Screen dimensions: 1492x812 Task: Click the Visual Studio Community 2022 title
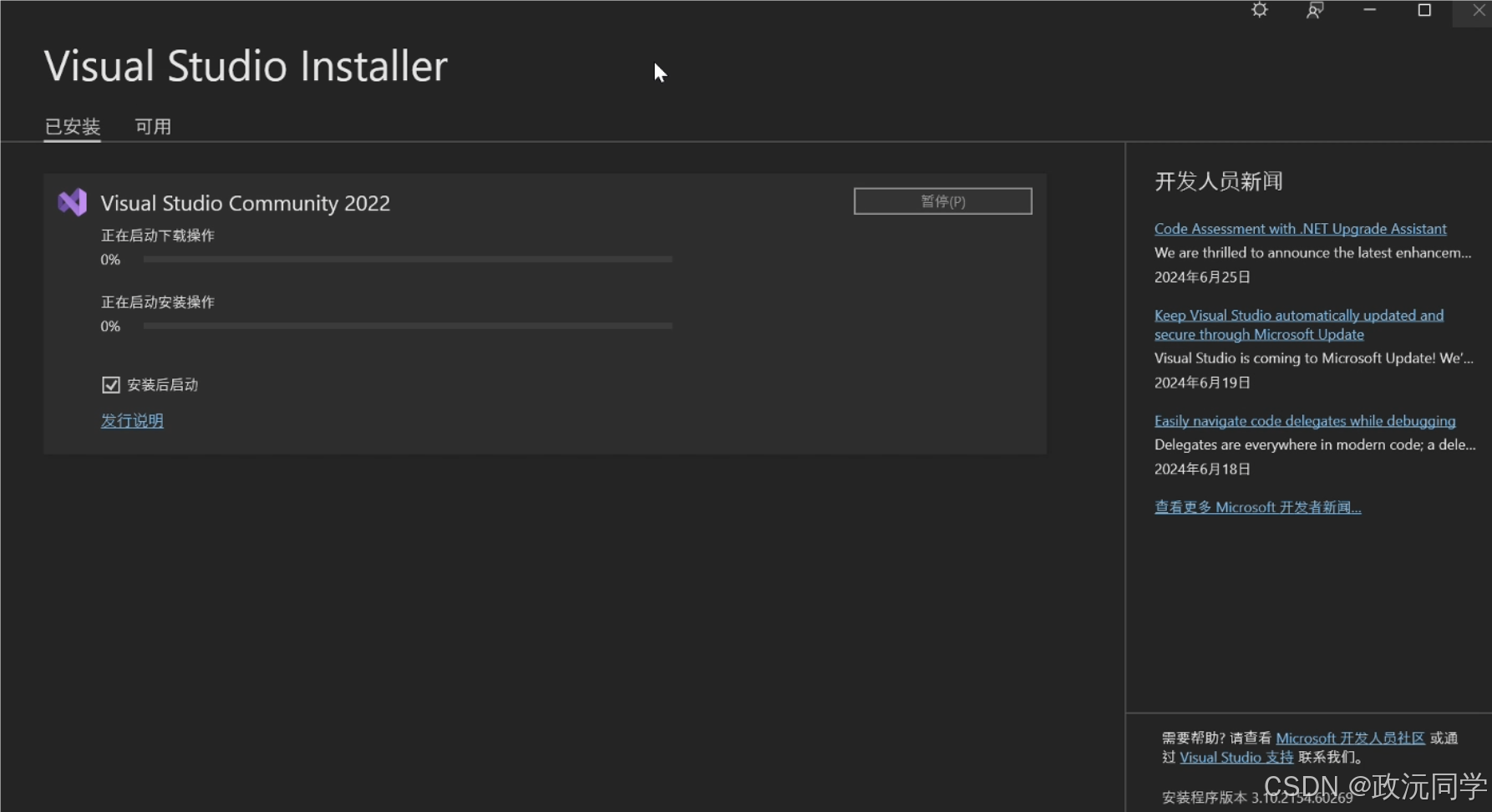tap(245, 203)
